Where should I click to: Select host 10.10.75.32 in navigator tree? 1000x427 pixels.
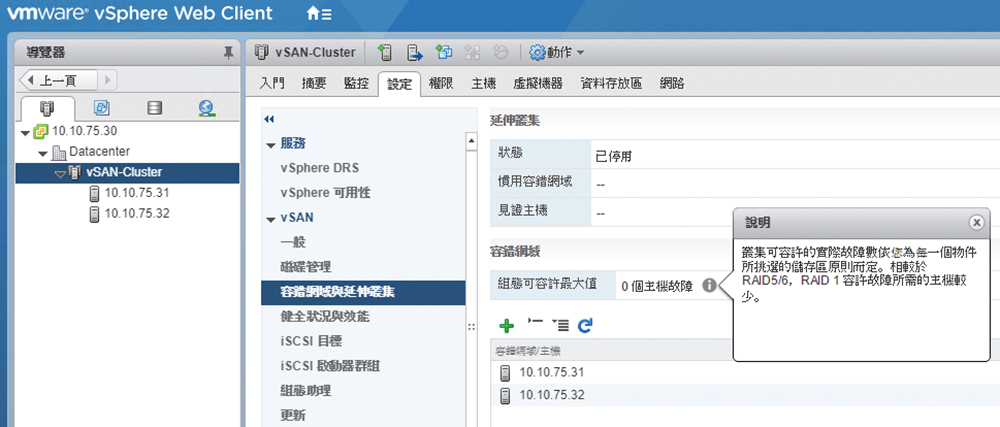coord(137,213)
